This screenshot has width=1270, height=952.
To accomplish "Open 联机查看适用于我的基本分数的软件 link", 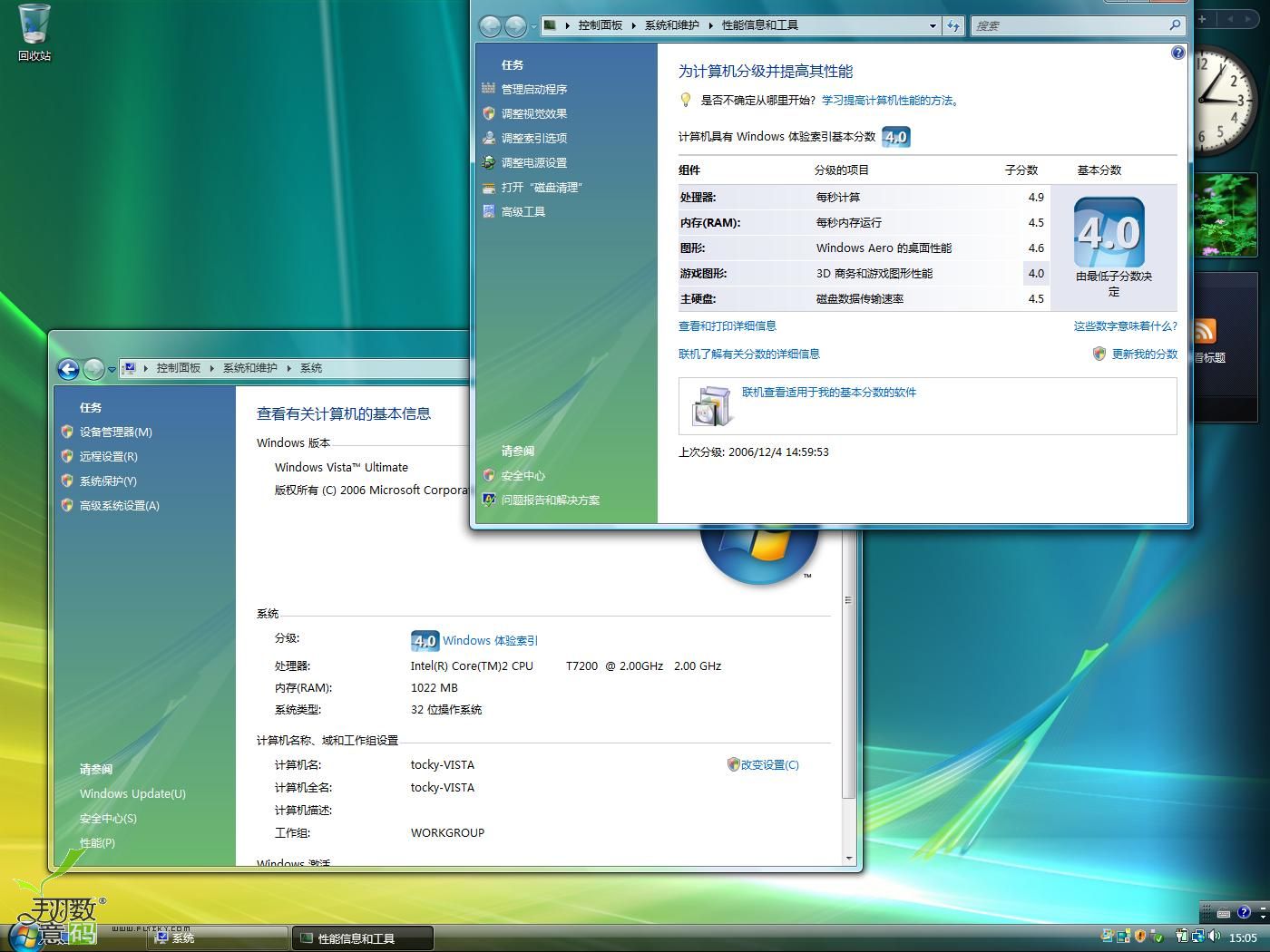I will point(829,392).
